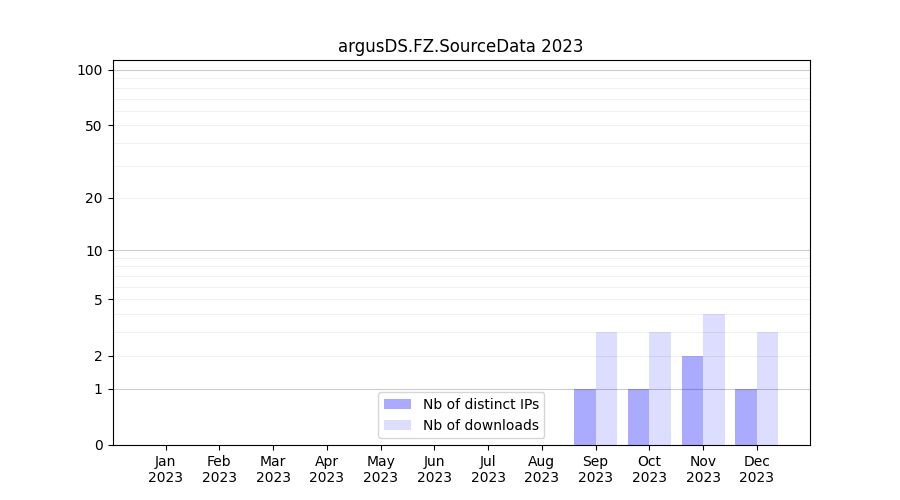The width and height of the screenshot is (900, 500).
Task: Click the Jan 2023 x-axis label
Action: (166, 469)
